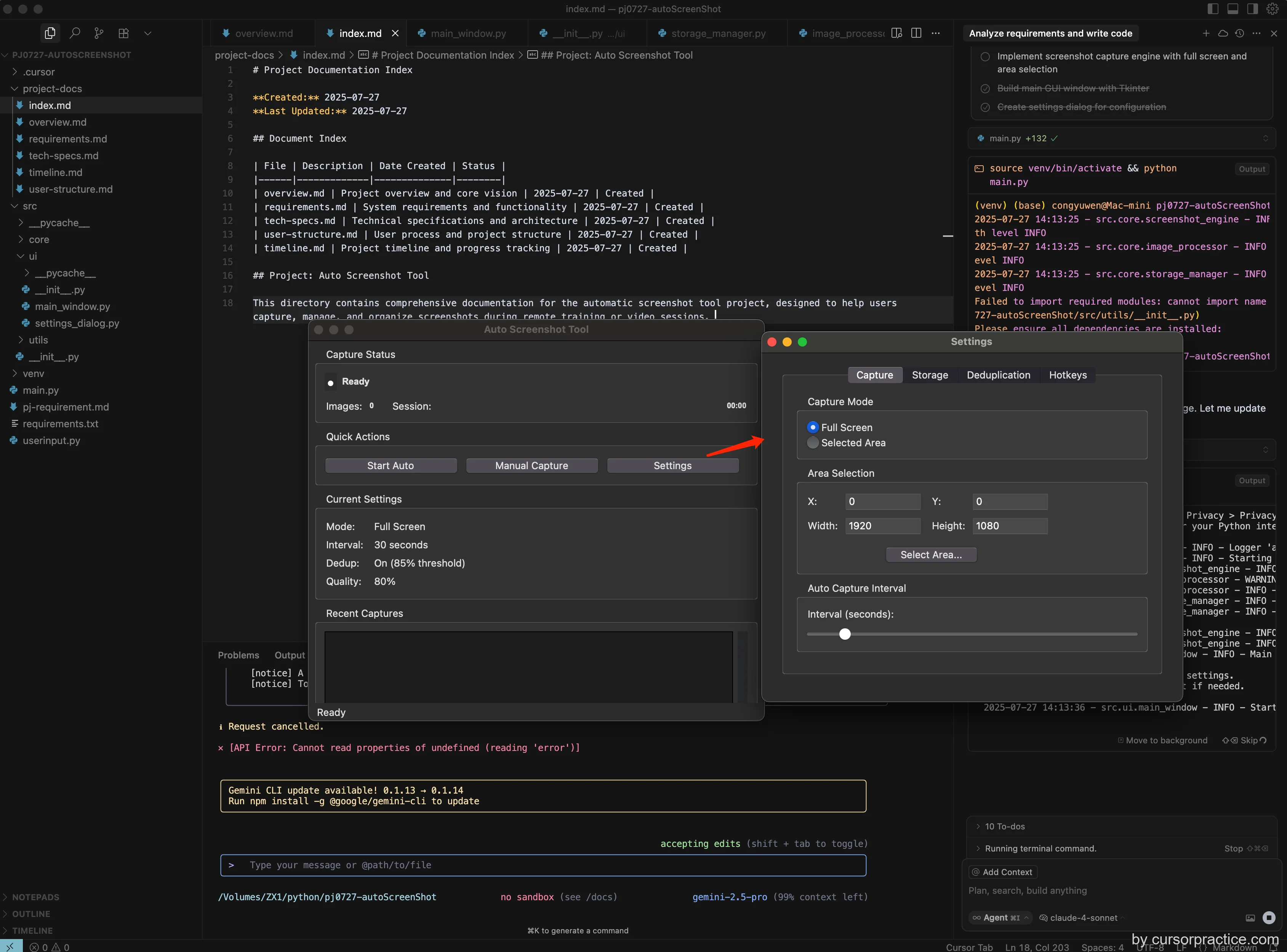Expand the venv folder
This screenshot has width=1287, height=952.
tap(34, 373)
